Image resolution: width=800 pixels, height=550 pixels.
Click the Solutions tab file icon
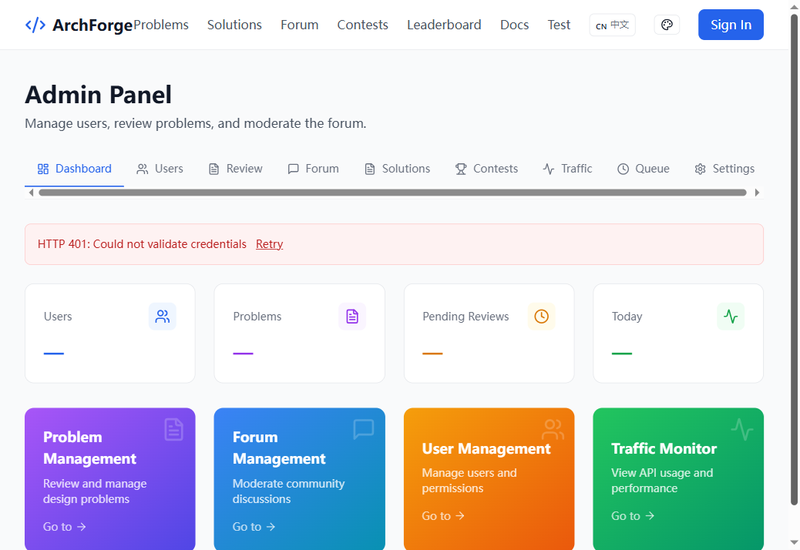(x=369, y=169)
